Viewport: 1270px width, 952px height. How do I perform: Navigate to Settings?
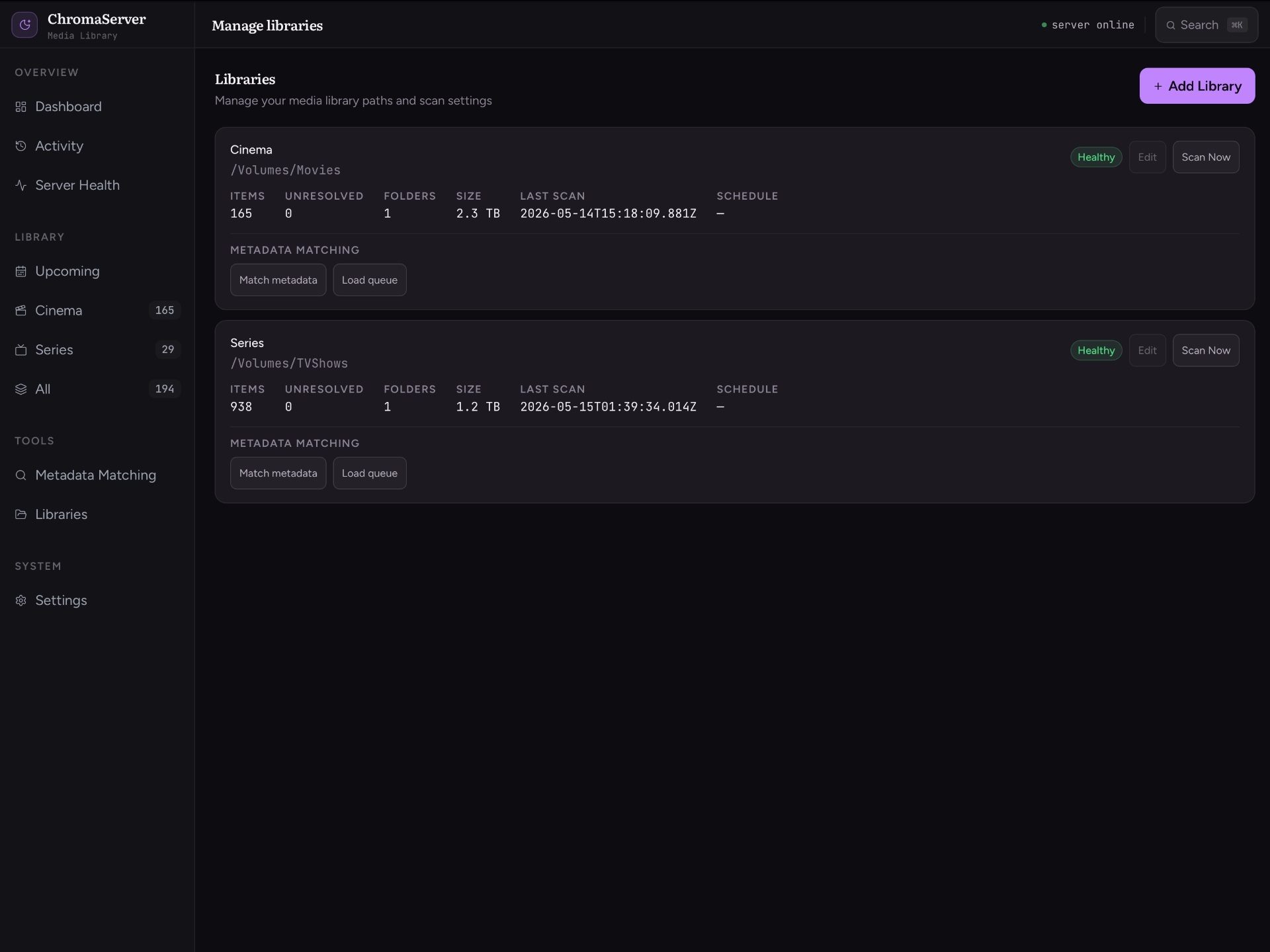tap(97, 600)
